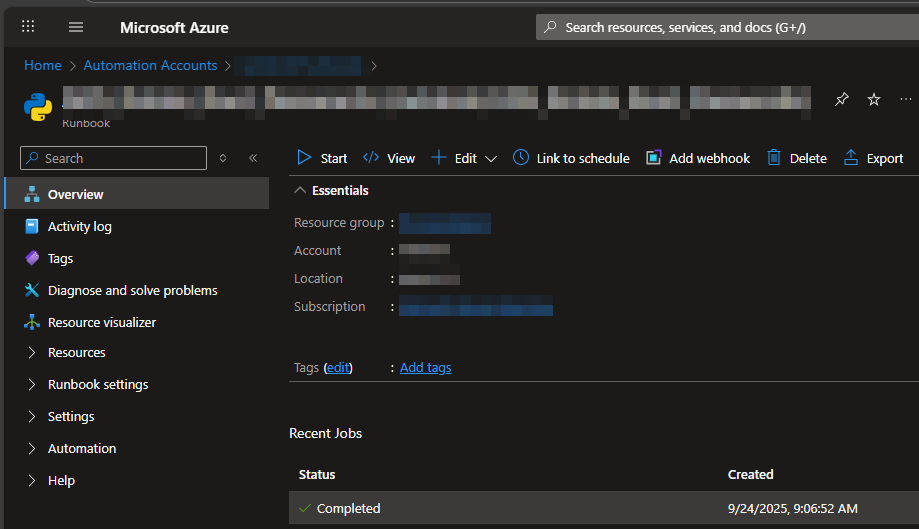Click the Tags edit link

point(338,367)
